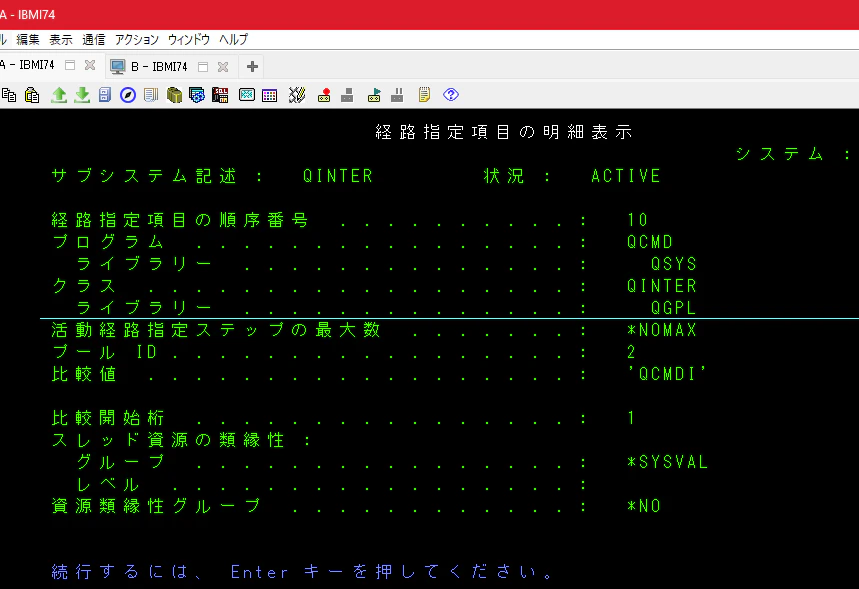Click the プール ID label
The image size is (859, 589).
[x=105, y=352]
